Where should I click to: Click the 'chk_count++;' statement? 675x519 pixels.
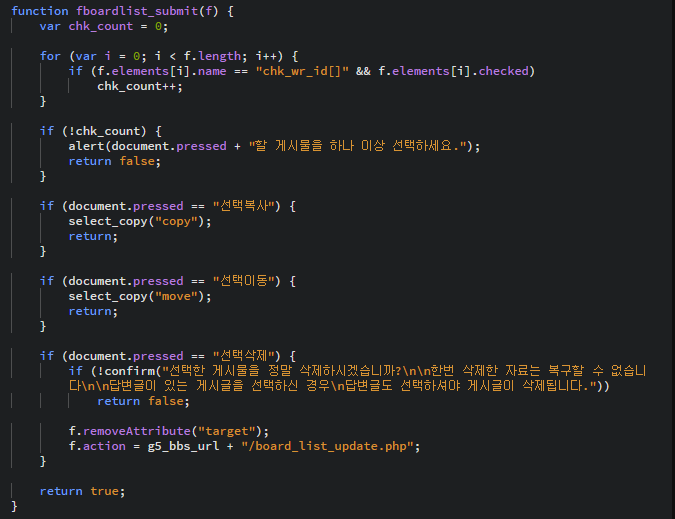(140, 86)
